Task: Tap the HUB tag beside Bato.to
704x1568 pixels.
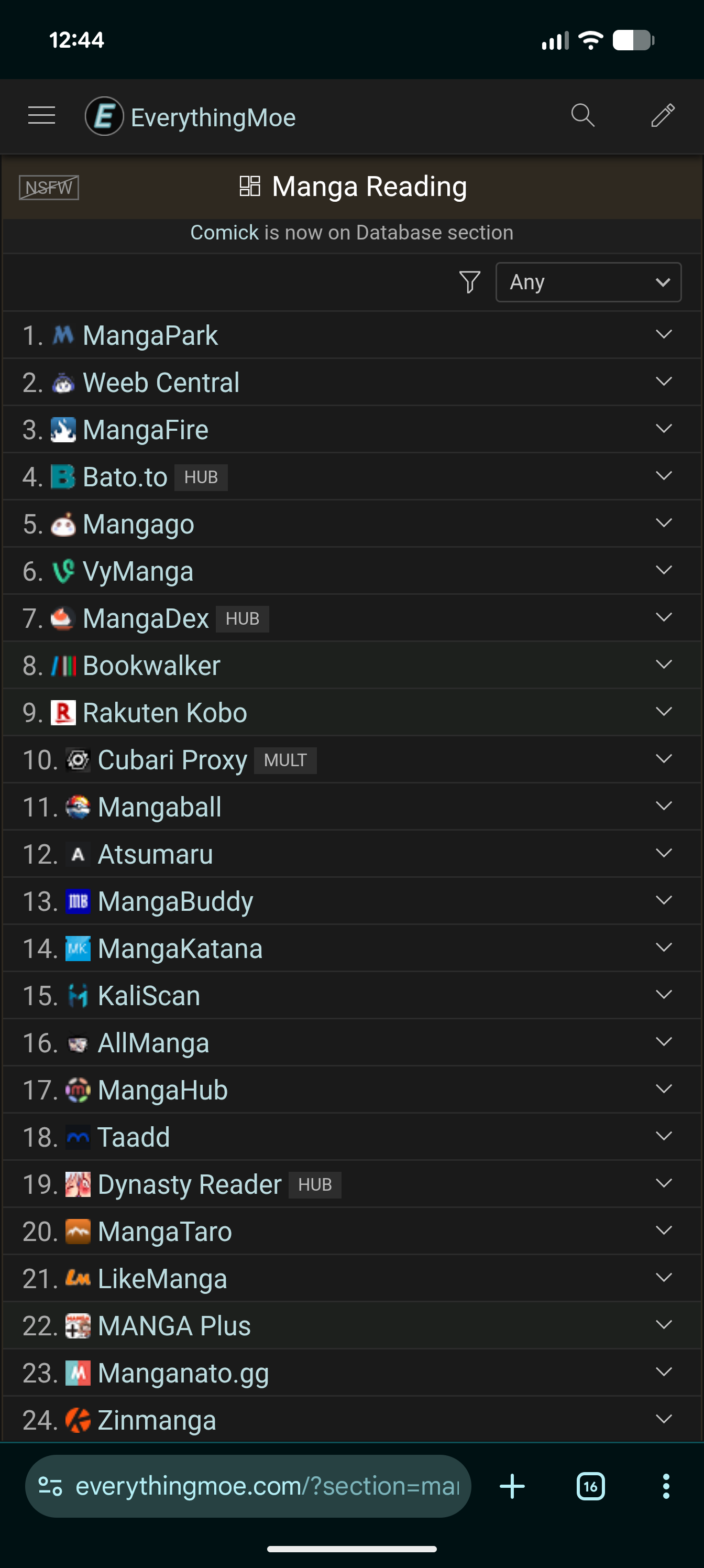Action: pyautogui.click(x=201, y=477)
